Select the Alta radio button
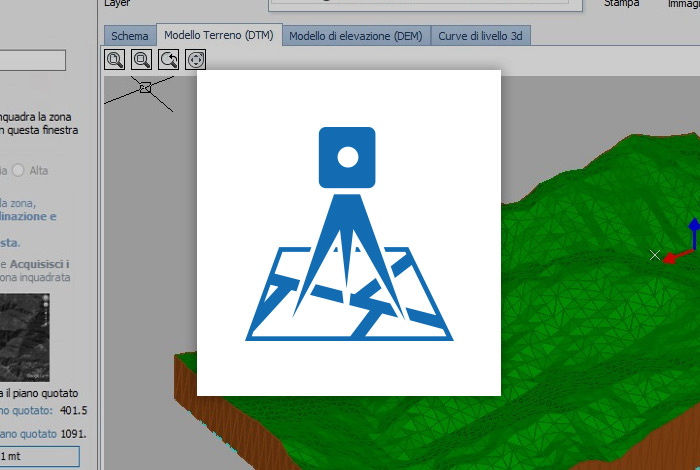The image size is (700, 470). (x=19, y=171)
